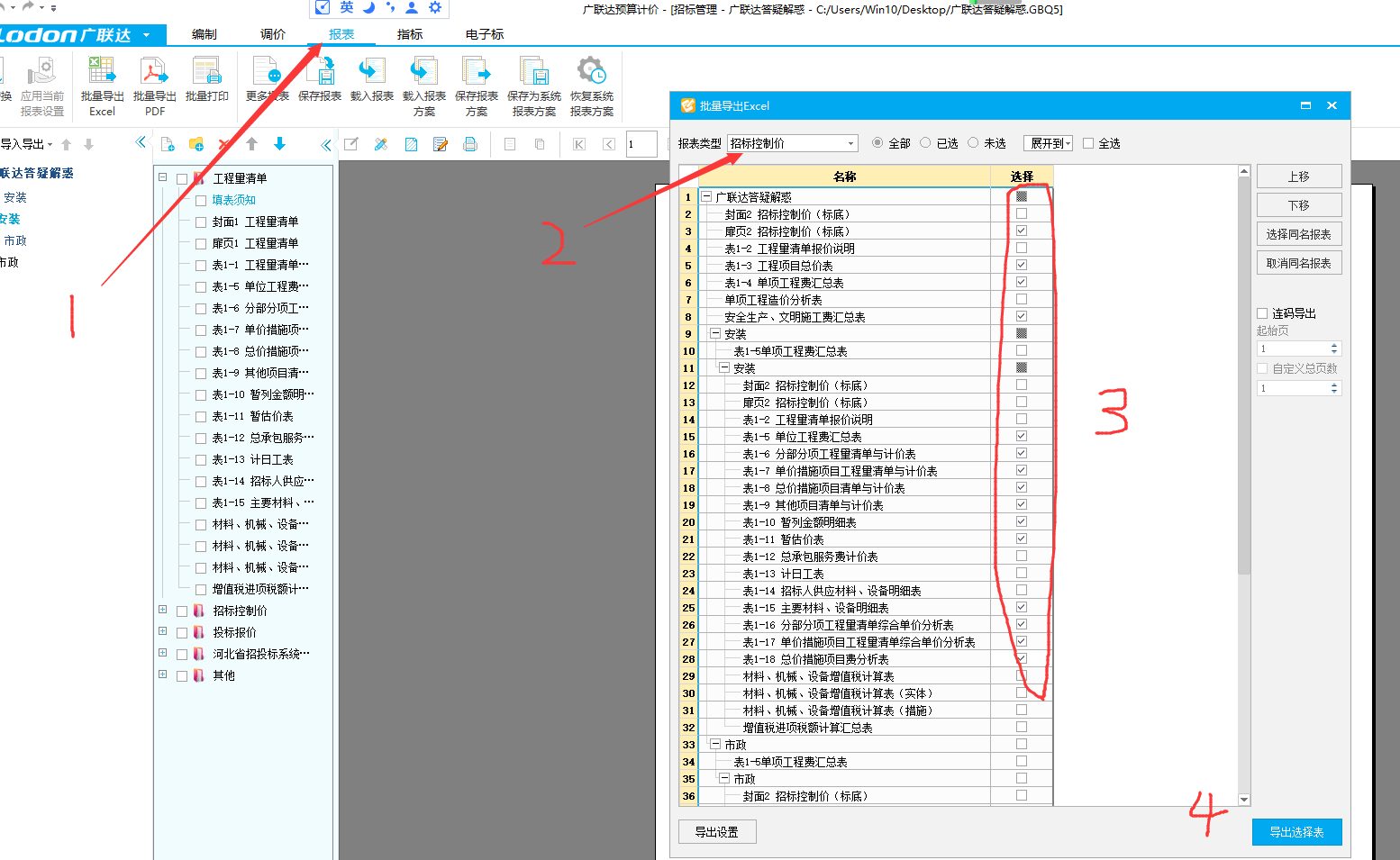The width and height of the screenshot is (1400, 860).
Task: Select the 未选 radio button
Action: [x=973, y=142]
